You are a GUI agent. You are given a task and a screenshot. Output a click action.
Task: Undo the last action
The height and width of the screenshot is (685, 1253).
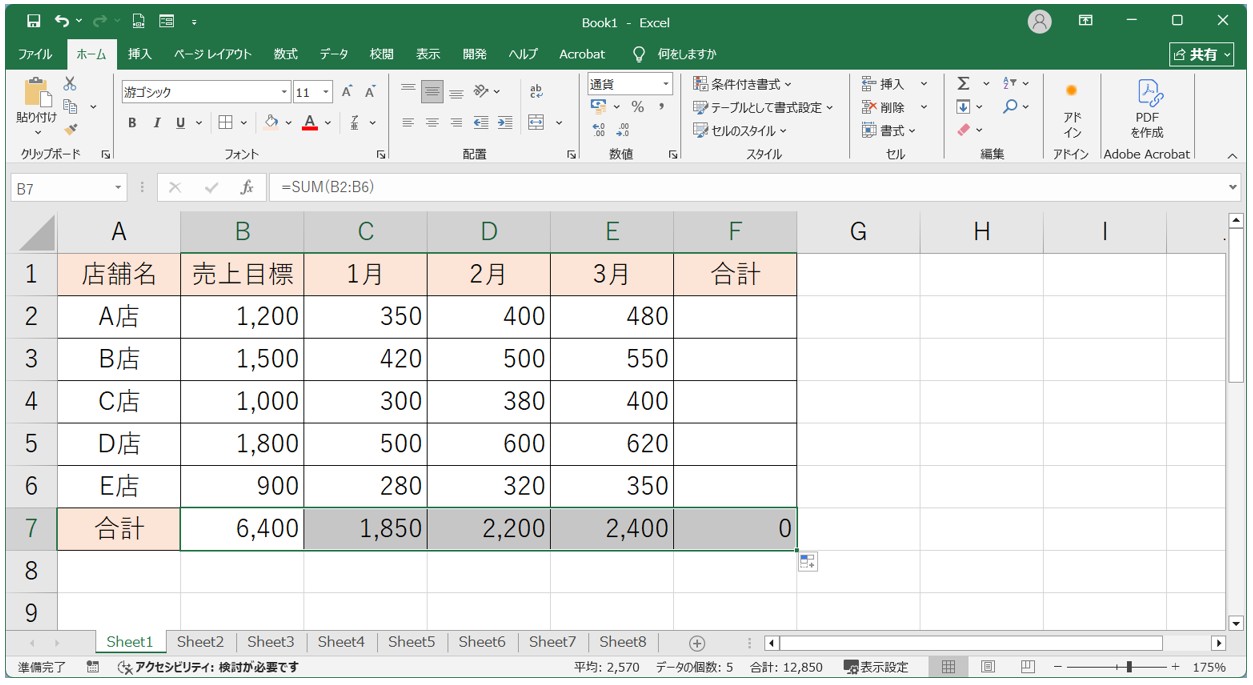click(63, 20)
